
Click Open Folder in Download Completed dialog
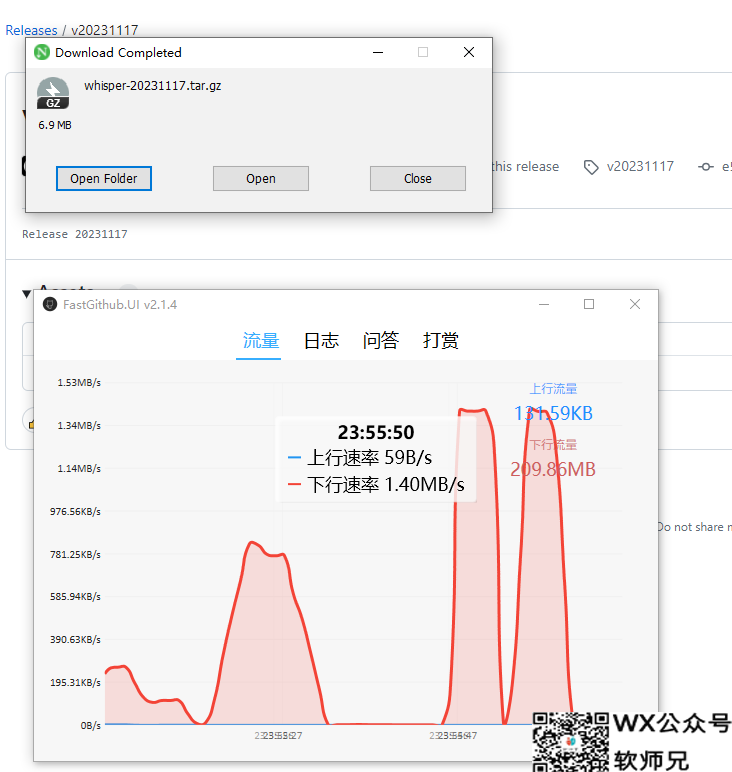point(103,178)
